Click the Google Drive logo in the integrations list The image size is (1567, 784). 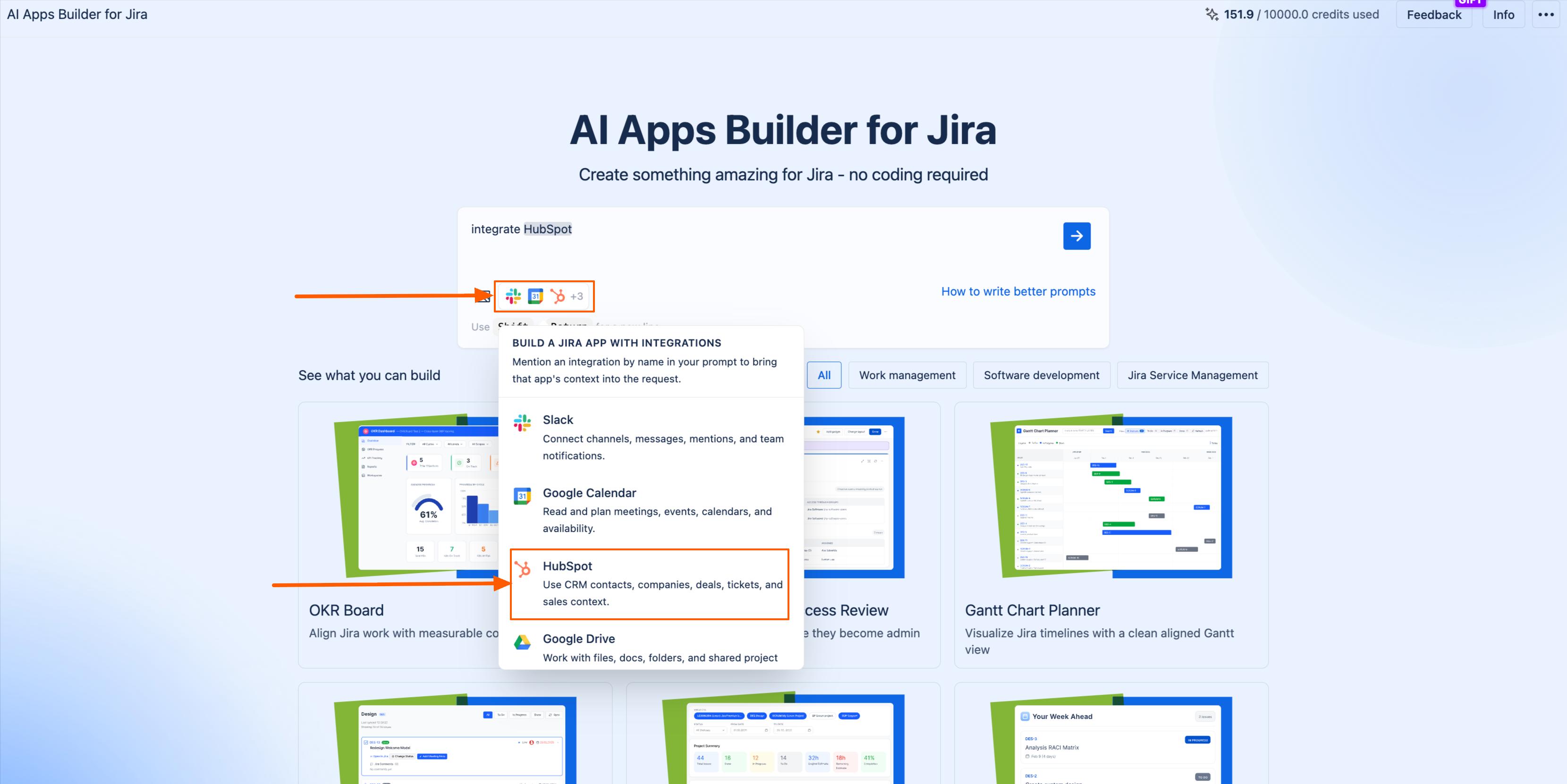pos(522,641)
